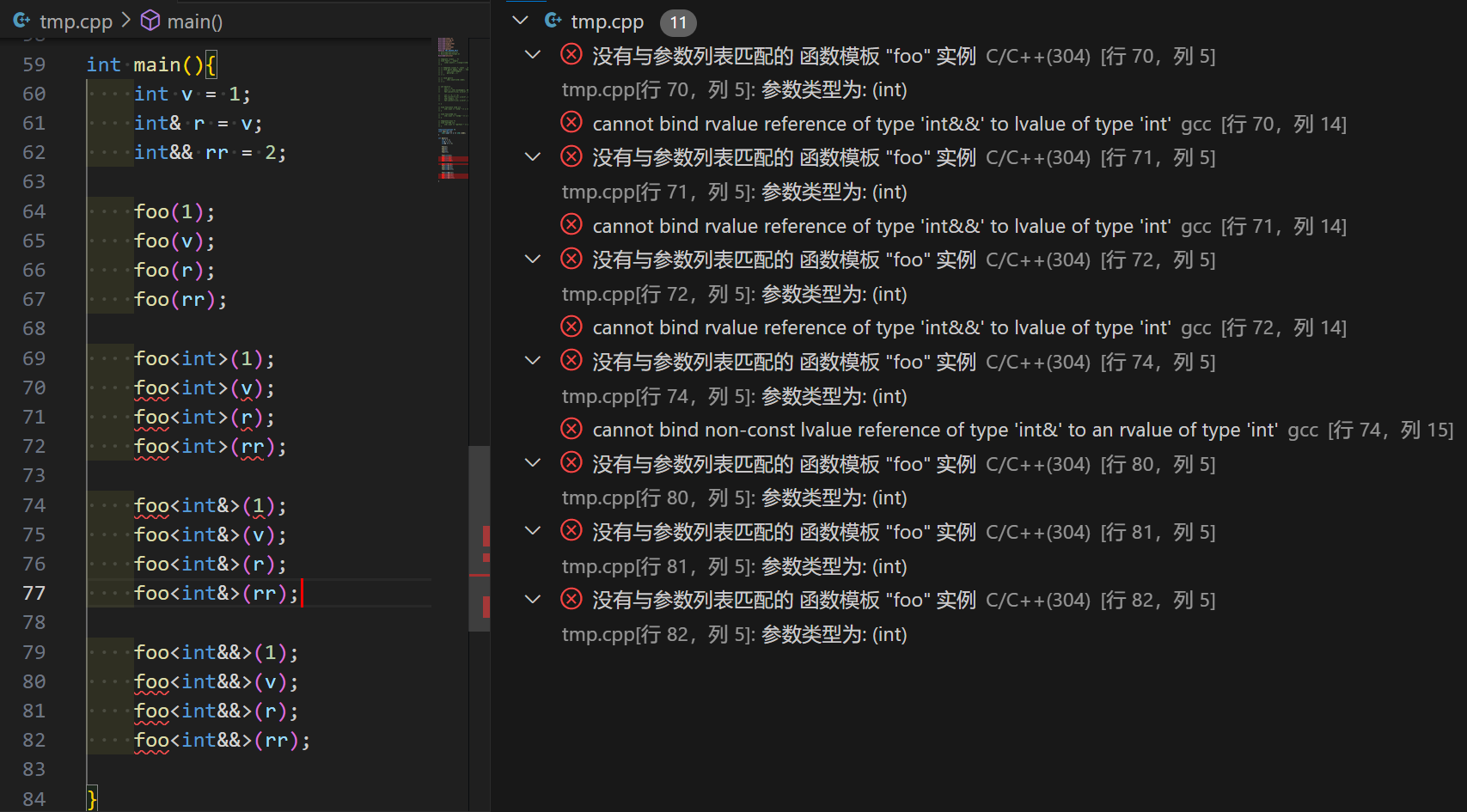Click the tmp.cpp breadcrumb in editor

pos(76,21)
